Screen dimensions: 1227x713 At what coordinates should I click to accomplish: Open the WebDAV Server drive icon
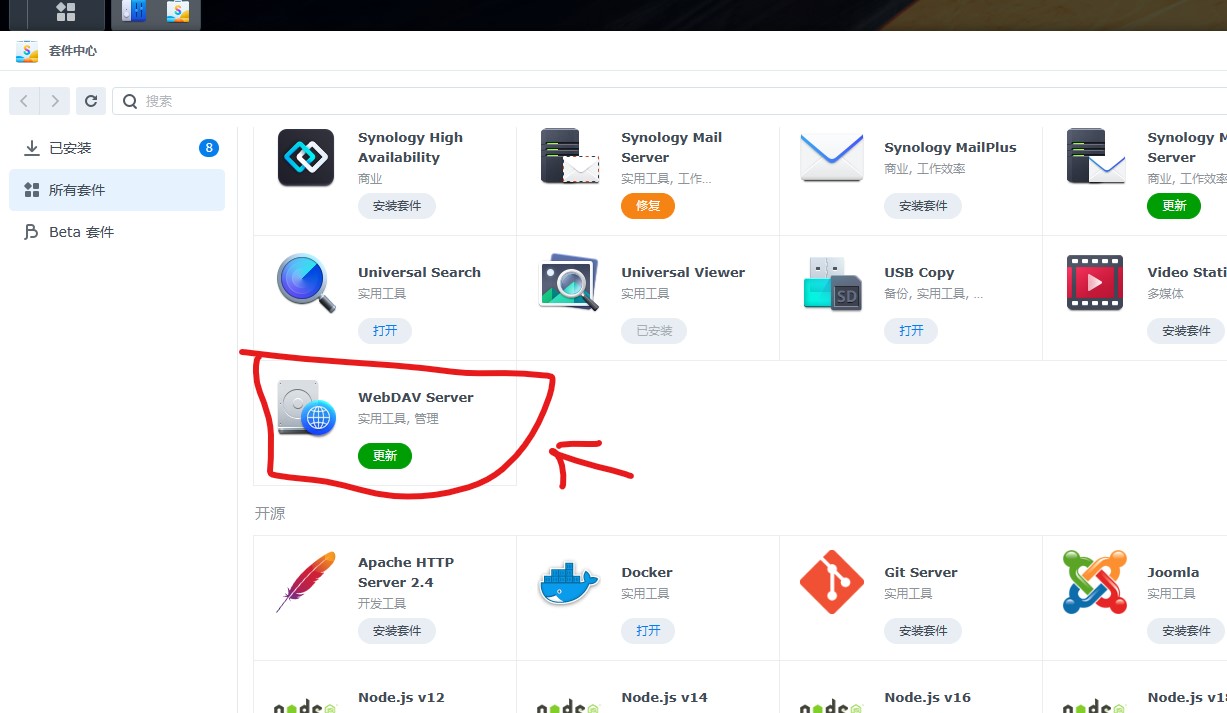pos(306,408)
